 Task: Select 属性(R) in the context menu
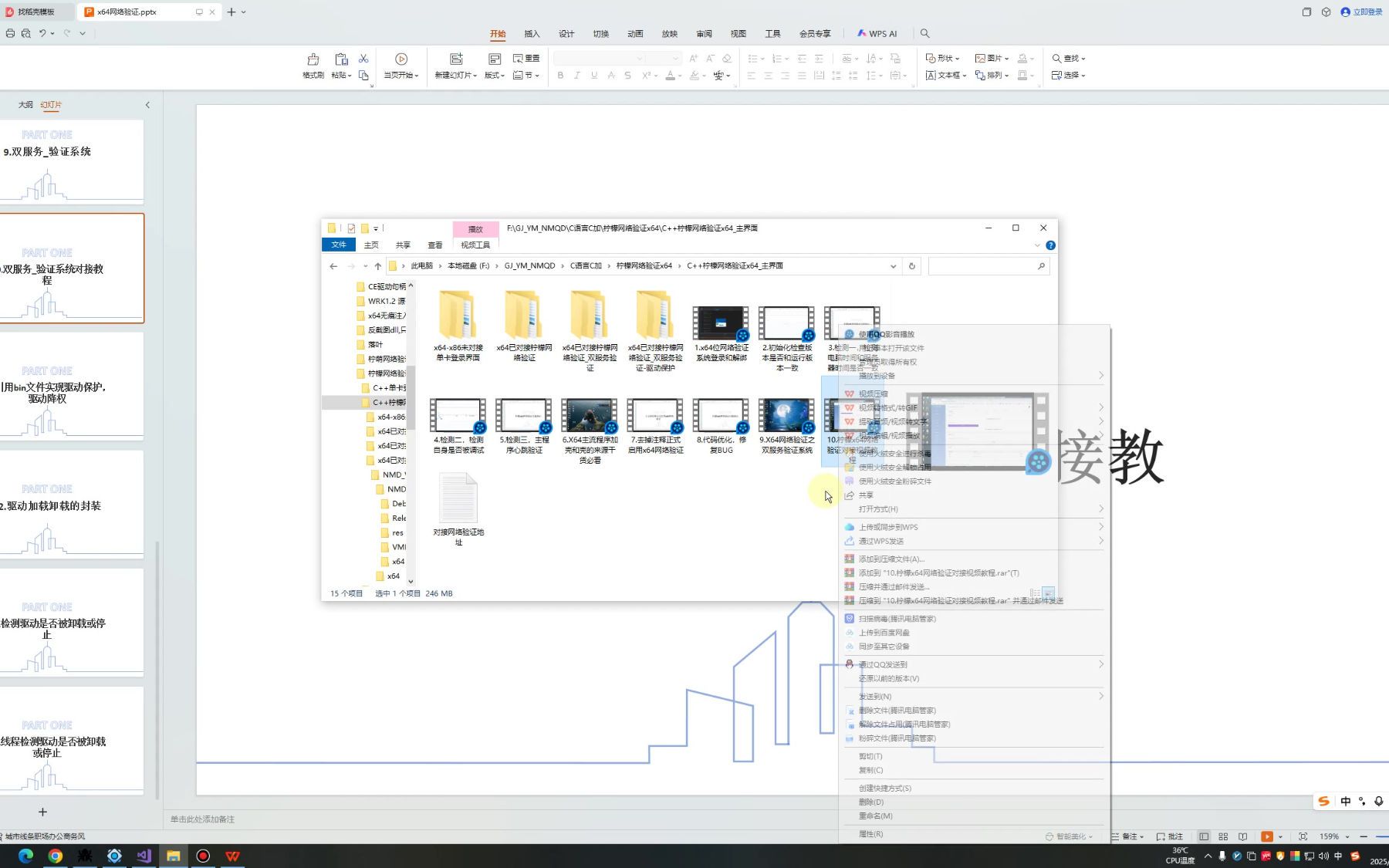[870, 834]
